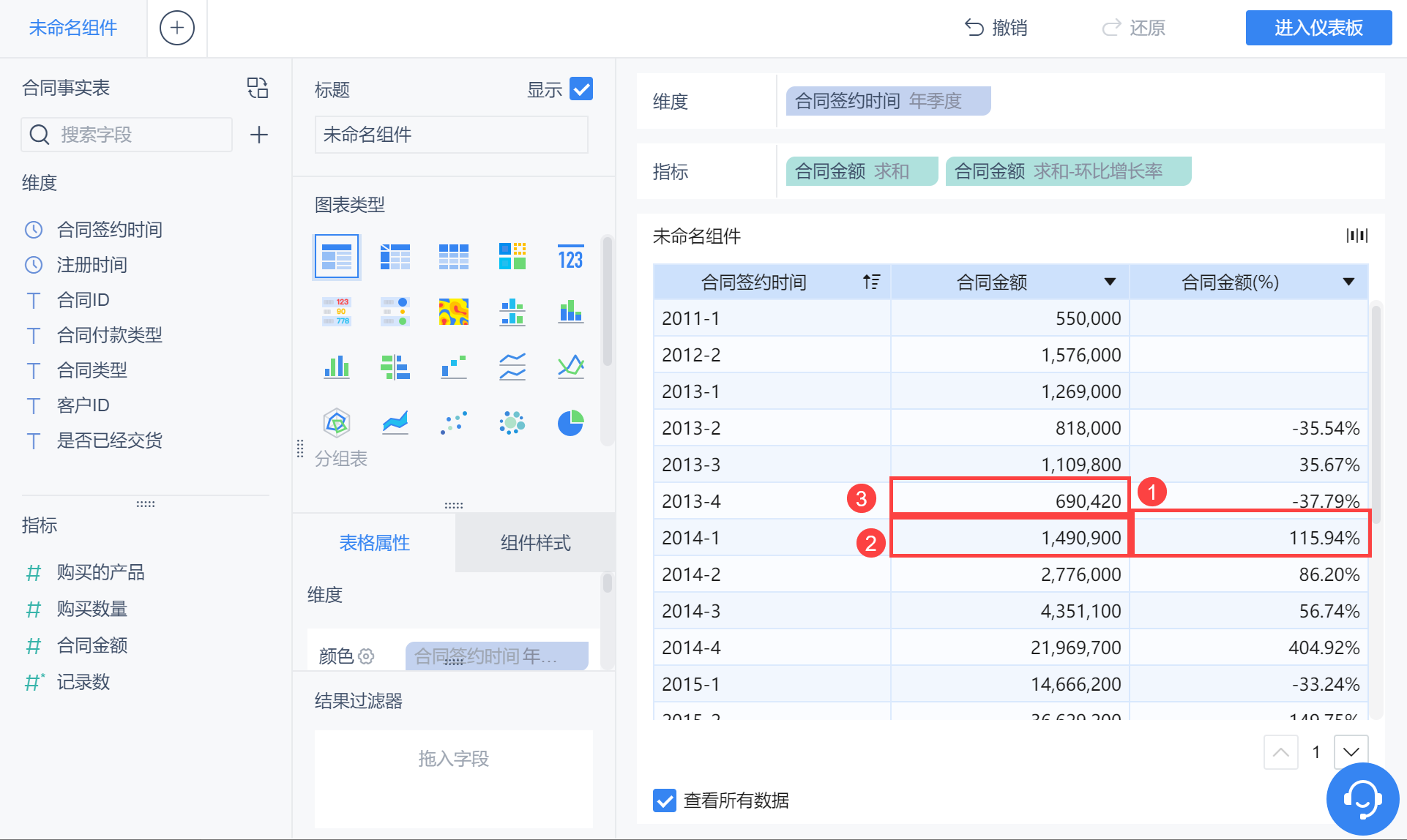Pick the heat map chart icon
The height and width of the screenshot is (840, 1407).
[x=454, y=312]
